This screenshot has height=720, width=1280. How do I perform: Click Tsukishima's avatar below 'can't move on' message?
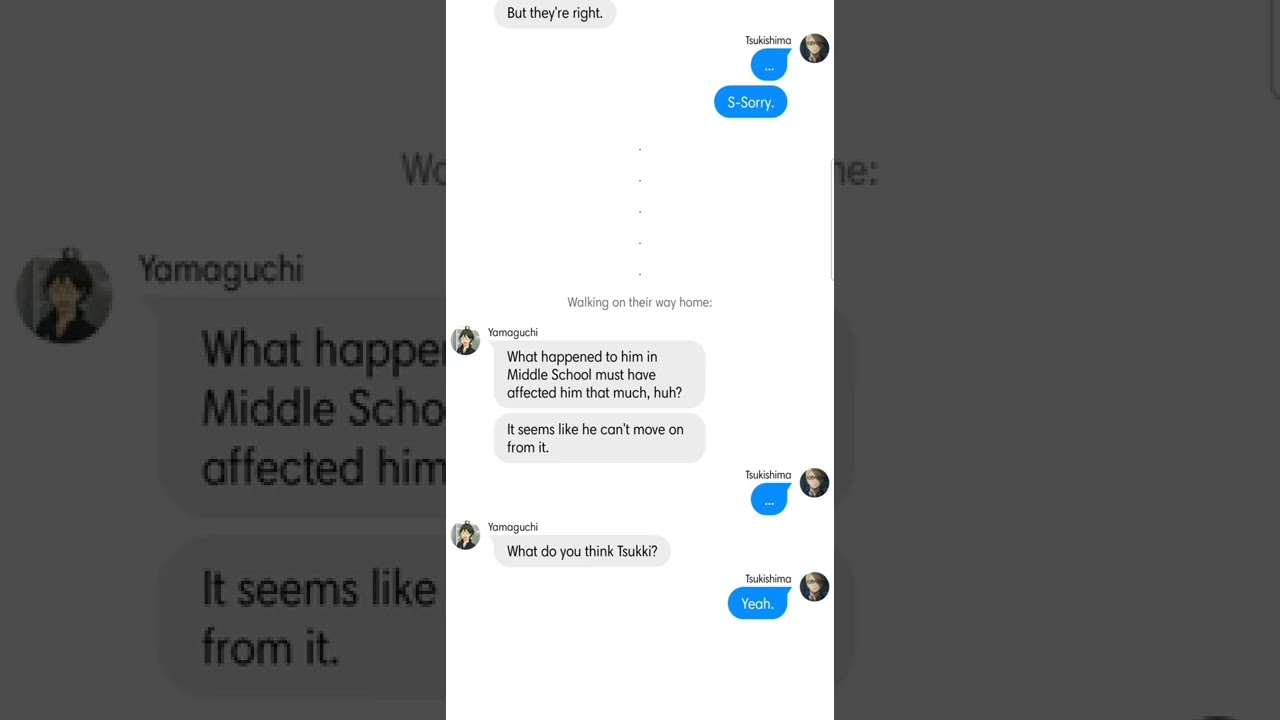tap(814, 483)
